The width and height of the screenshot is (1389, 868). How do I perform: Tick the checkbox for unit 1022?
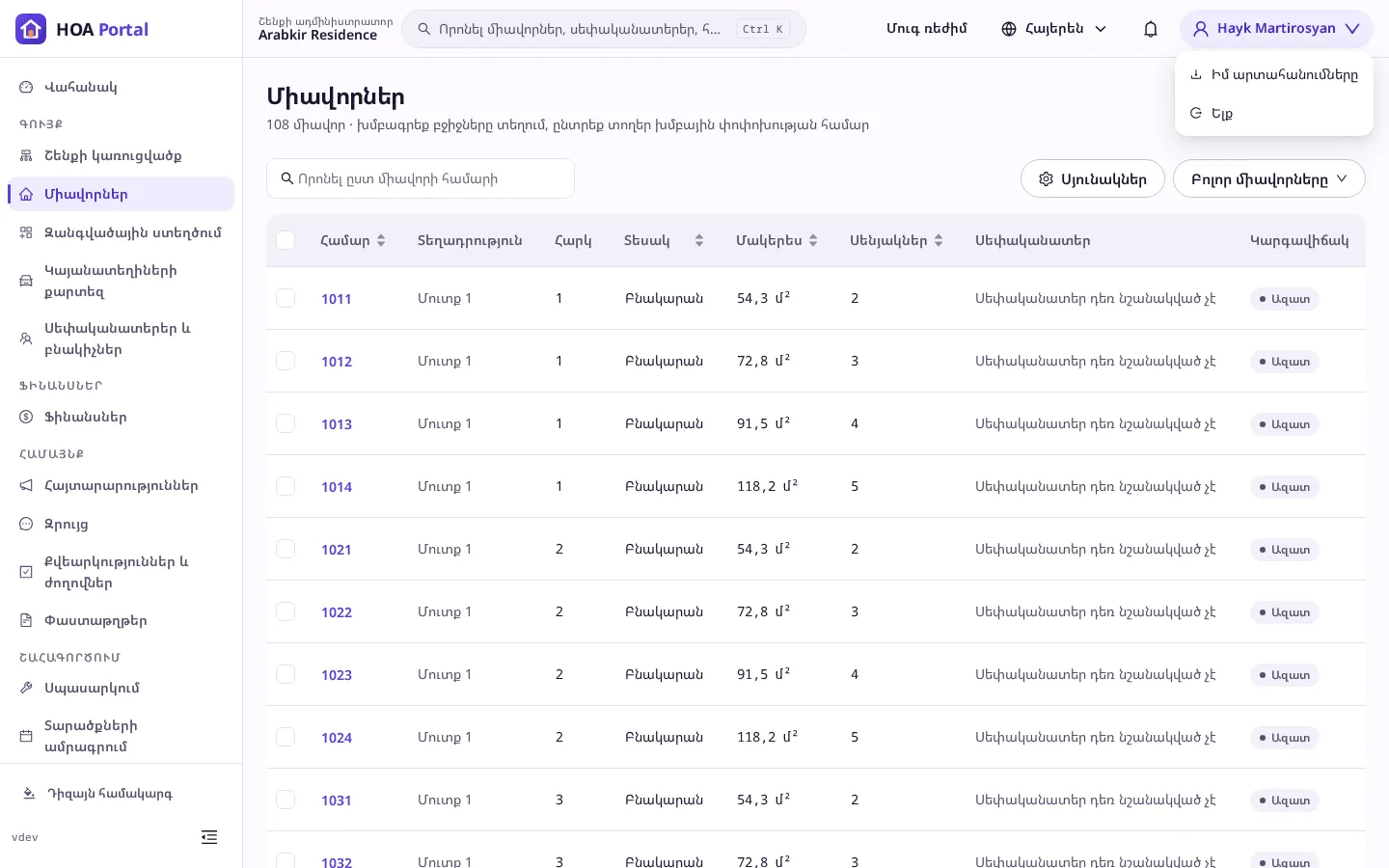[x=286, y=611]
